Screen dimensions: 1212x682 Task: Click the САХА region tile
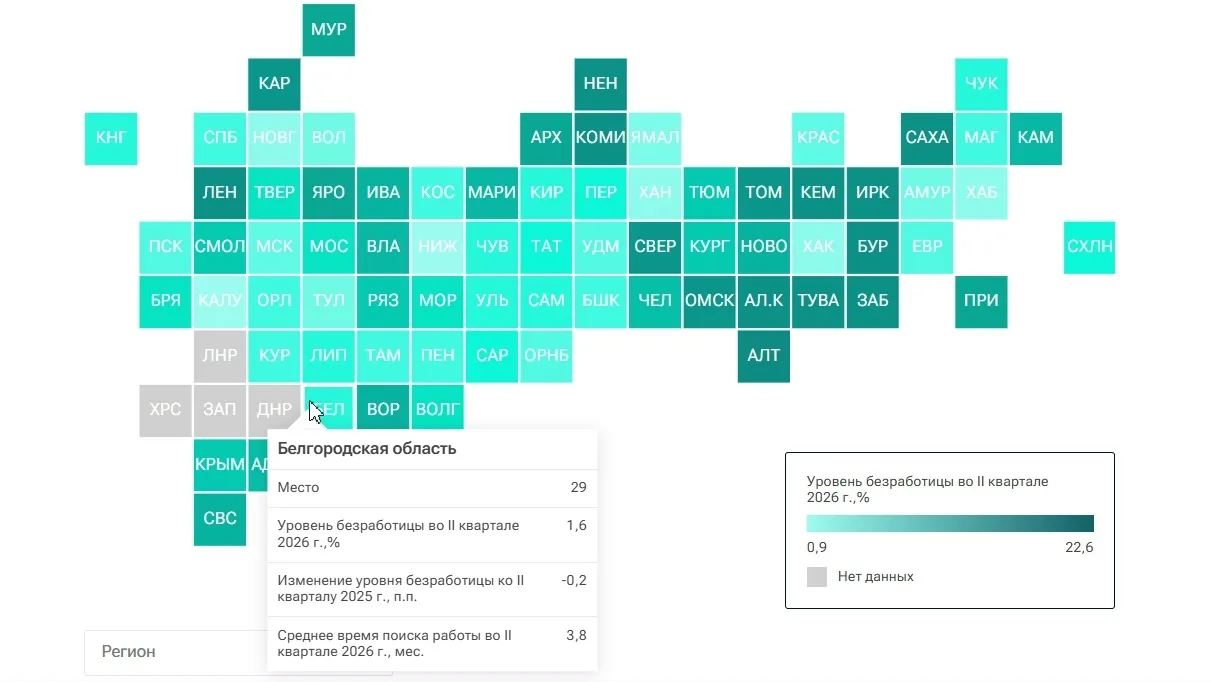(x=927, y=138)
